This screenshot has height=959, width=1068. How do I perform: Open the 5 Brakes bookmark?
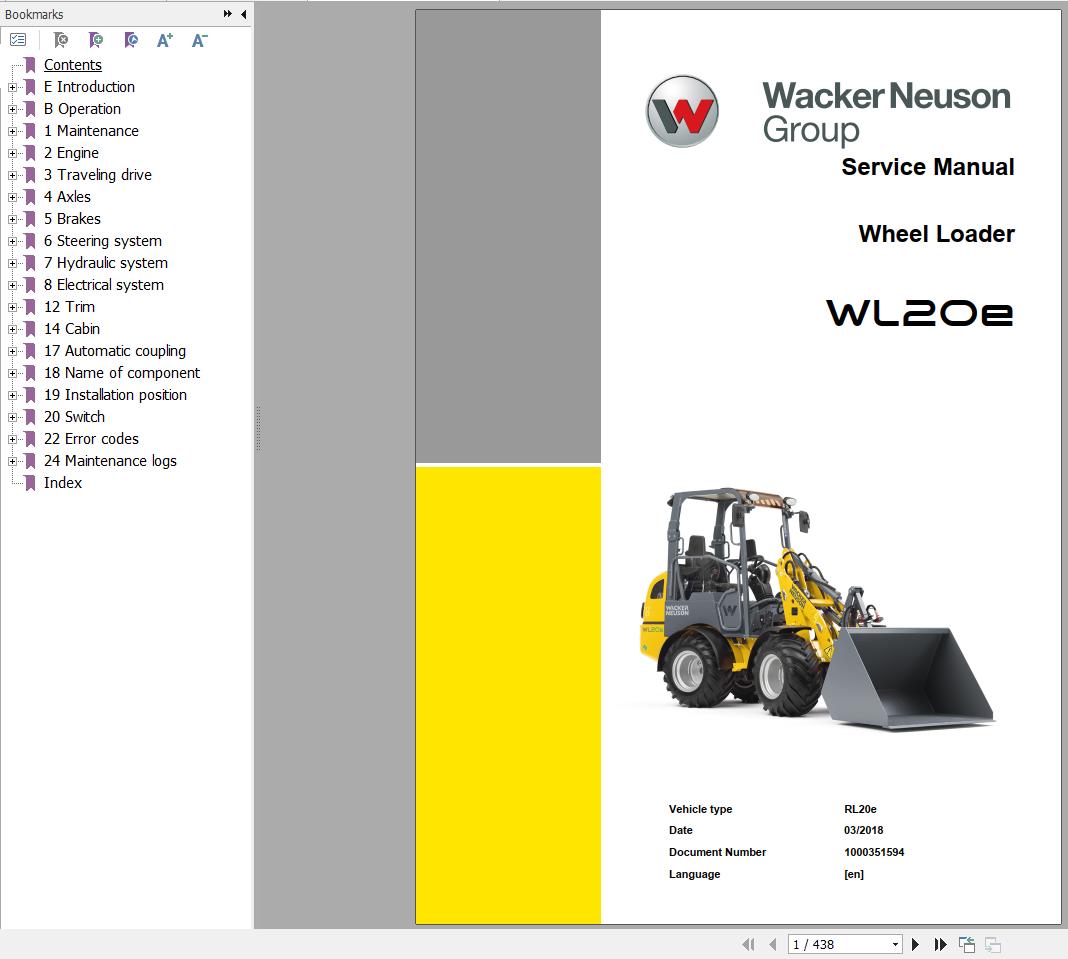(72, 219)
